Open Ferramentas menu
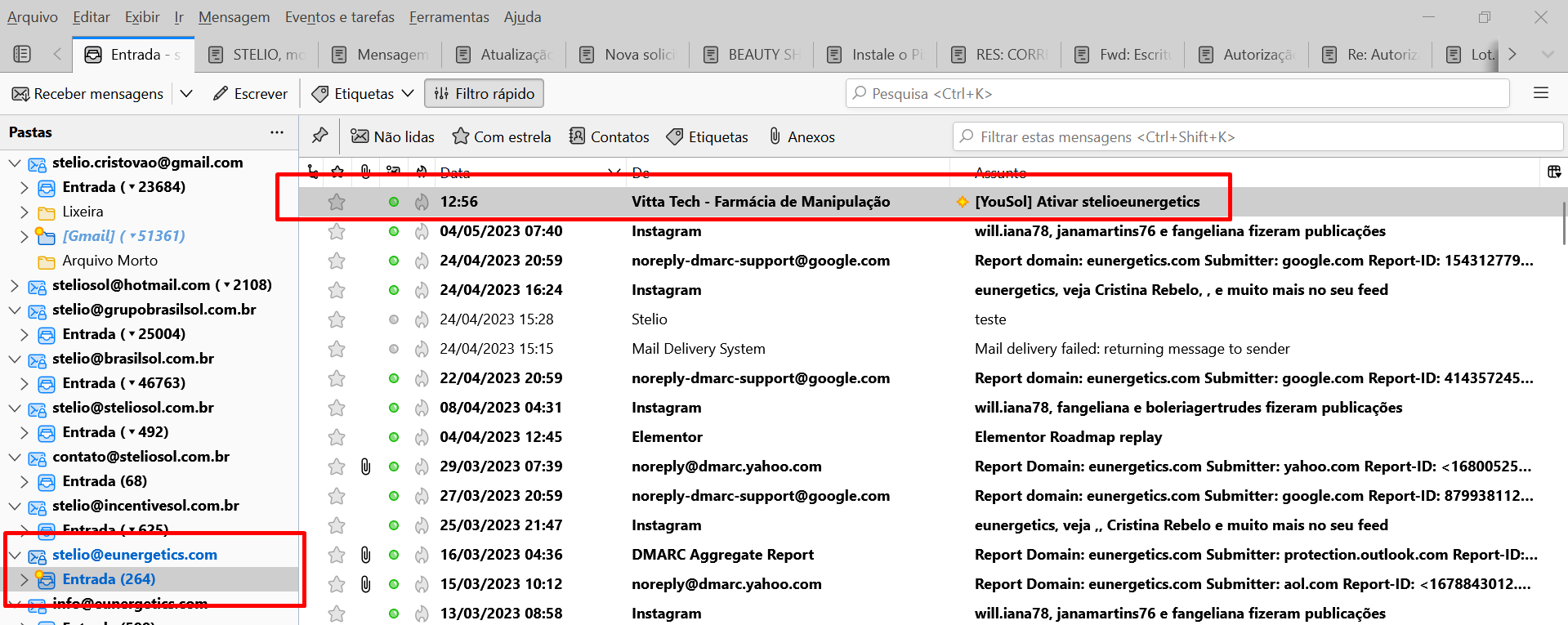This screenshot has height=625, width=1568. tap(449, 17)
